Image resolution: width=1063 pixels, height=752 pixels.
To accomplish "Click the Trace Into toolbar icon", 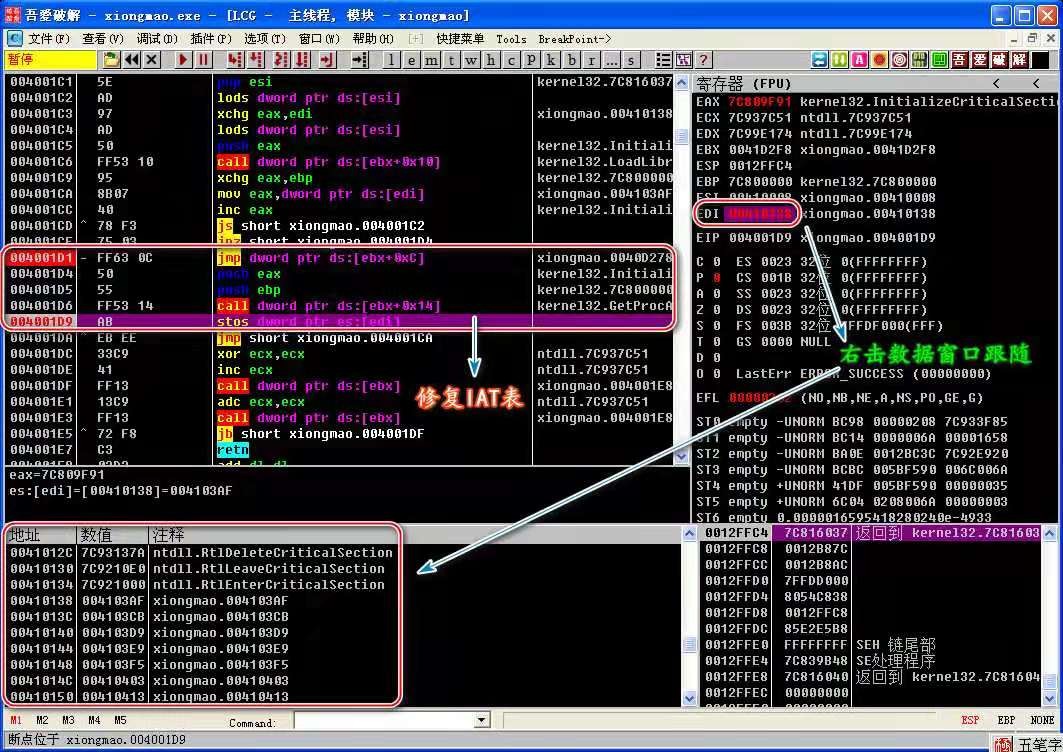I will click(x=281, y=60).
